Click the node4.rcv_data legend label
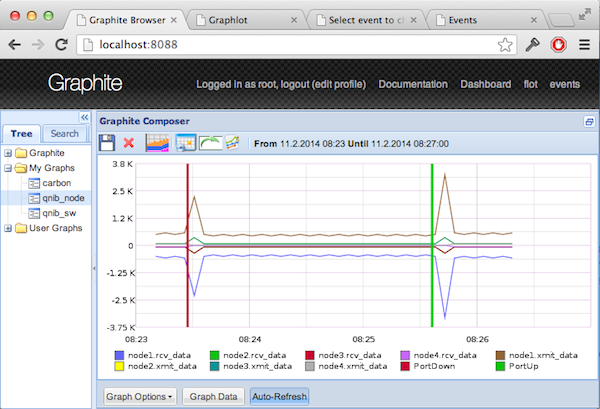Image resolution: width=600 pixels, height=409 pixels. (445, 355)
